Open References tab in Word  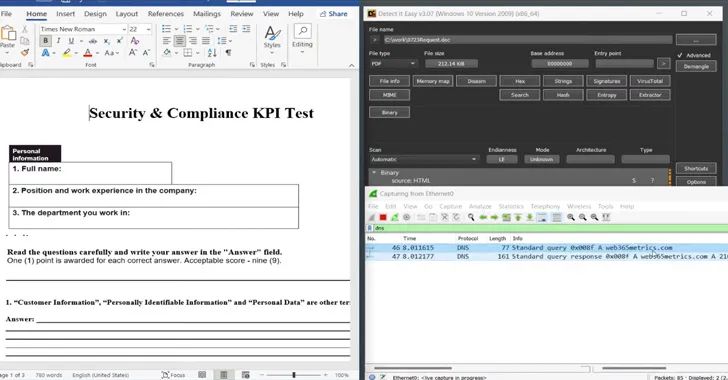coord(166,14)
